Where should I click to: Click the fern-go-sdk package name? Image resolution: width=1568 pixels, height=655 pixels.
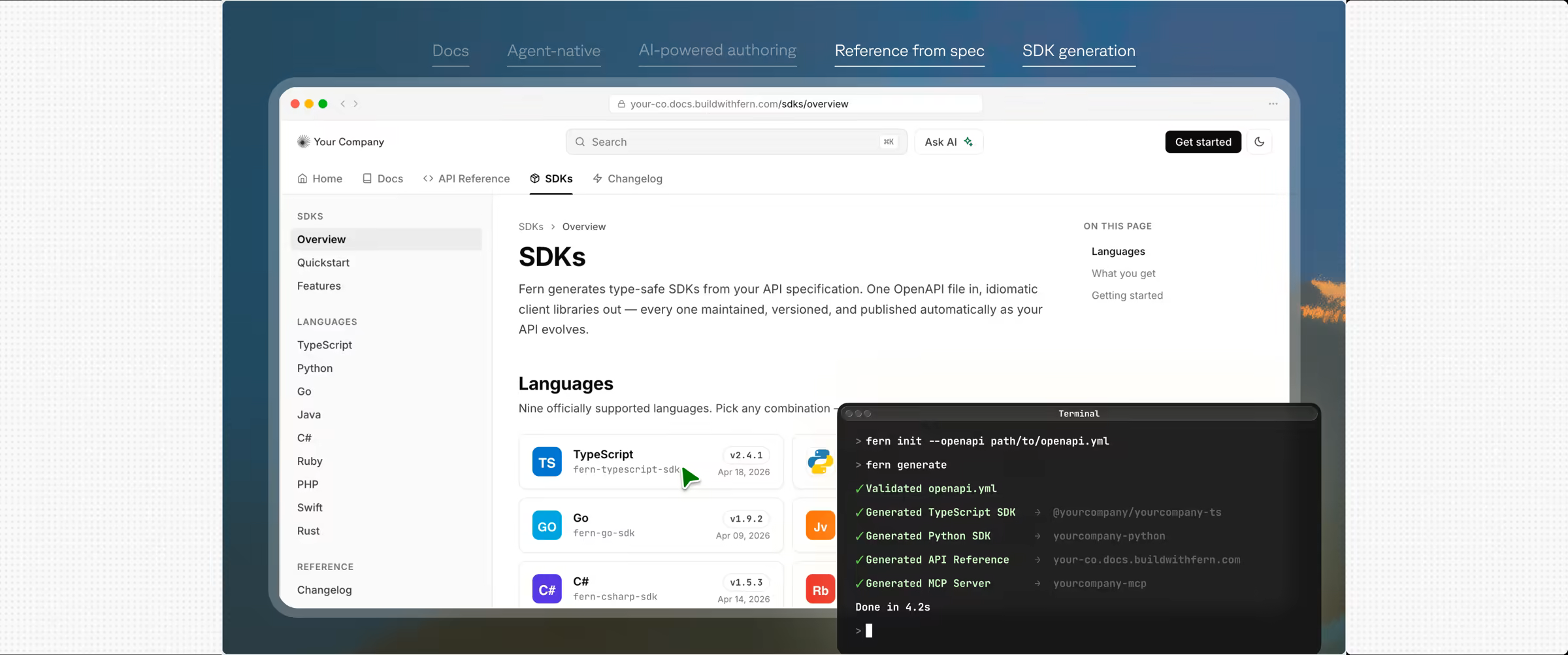pos(604,533)
